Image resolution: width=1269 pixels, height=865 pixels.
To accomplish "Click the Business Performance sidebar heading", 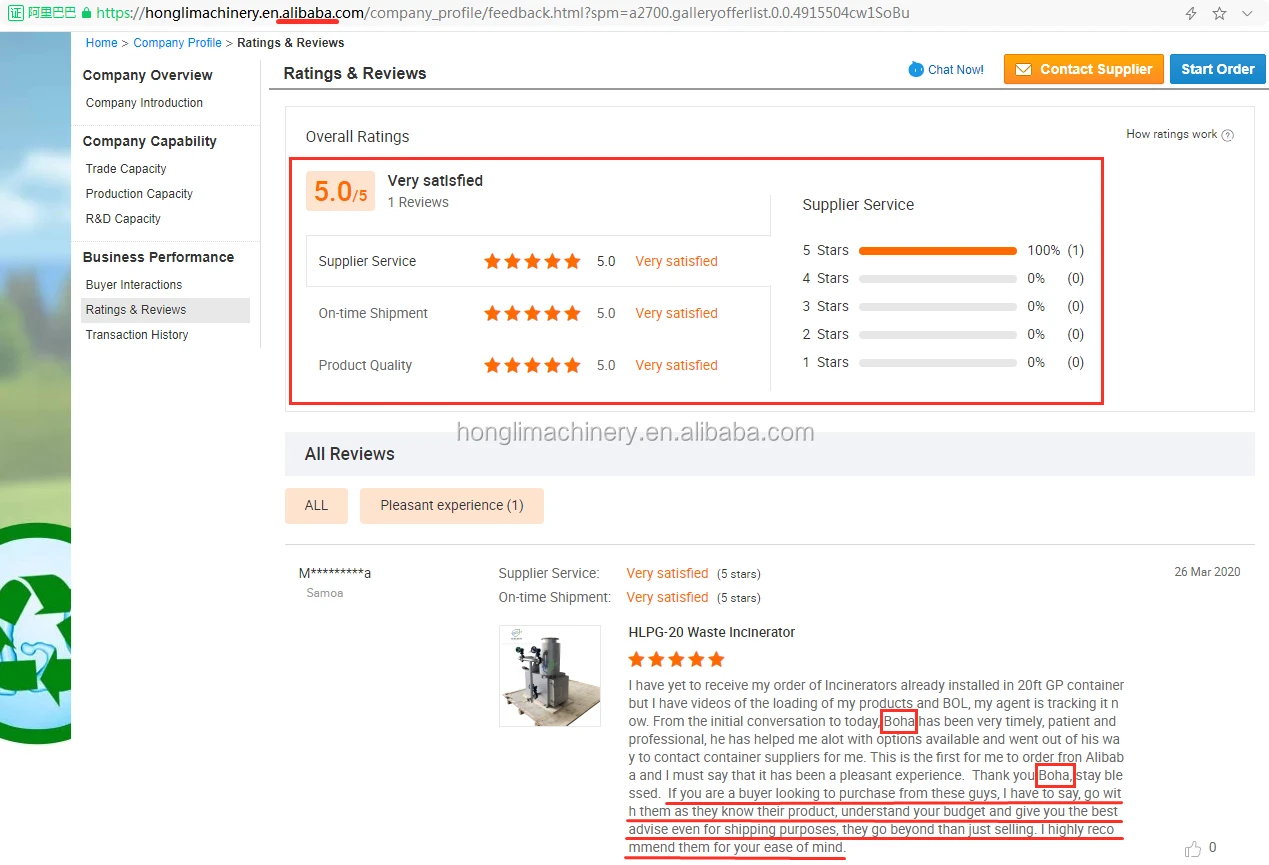I will (158, 257).
